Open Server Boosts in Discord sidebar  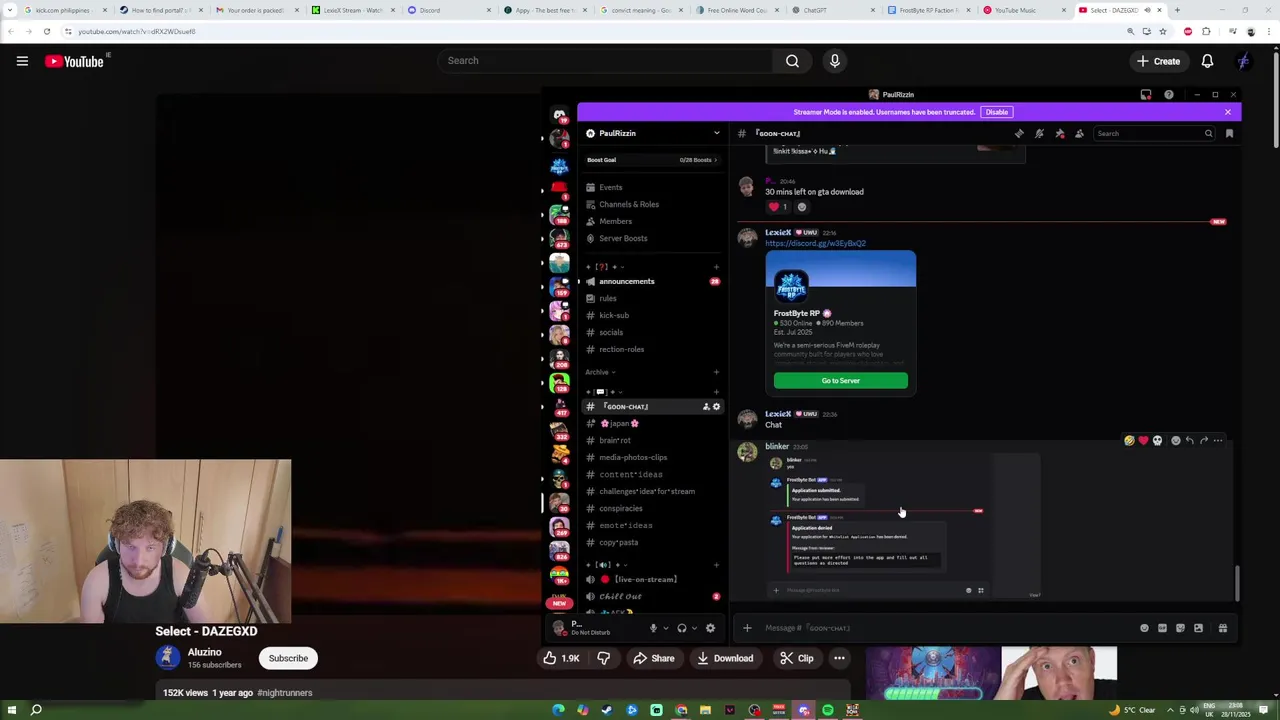point(652,238)
